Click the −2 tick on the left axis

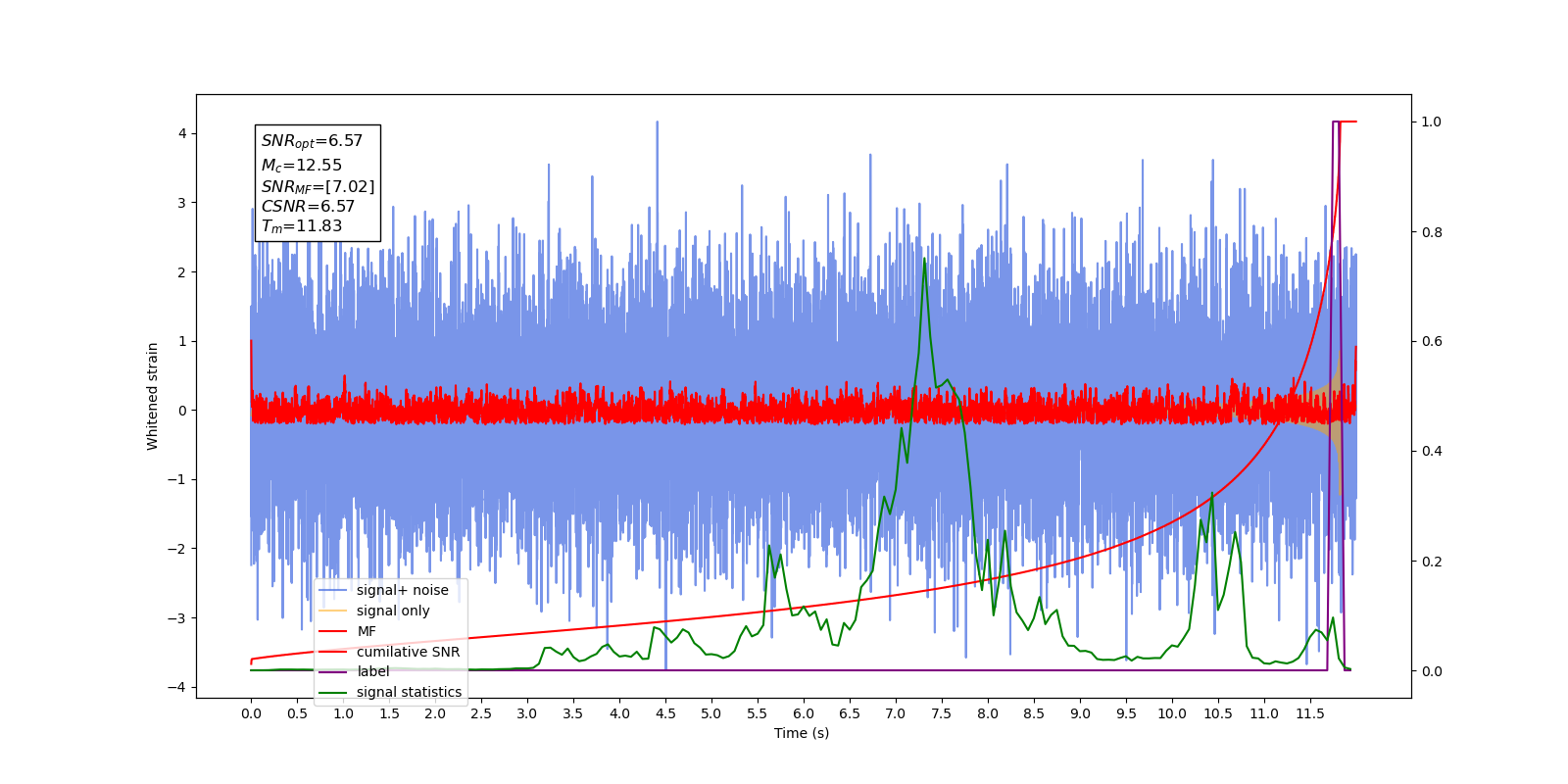pos(176,549)
